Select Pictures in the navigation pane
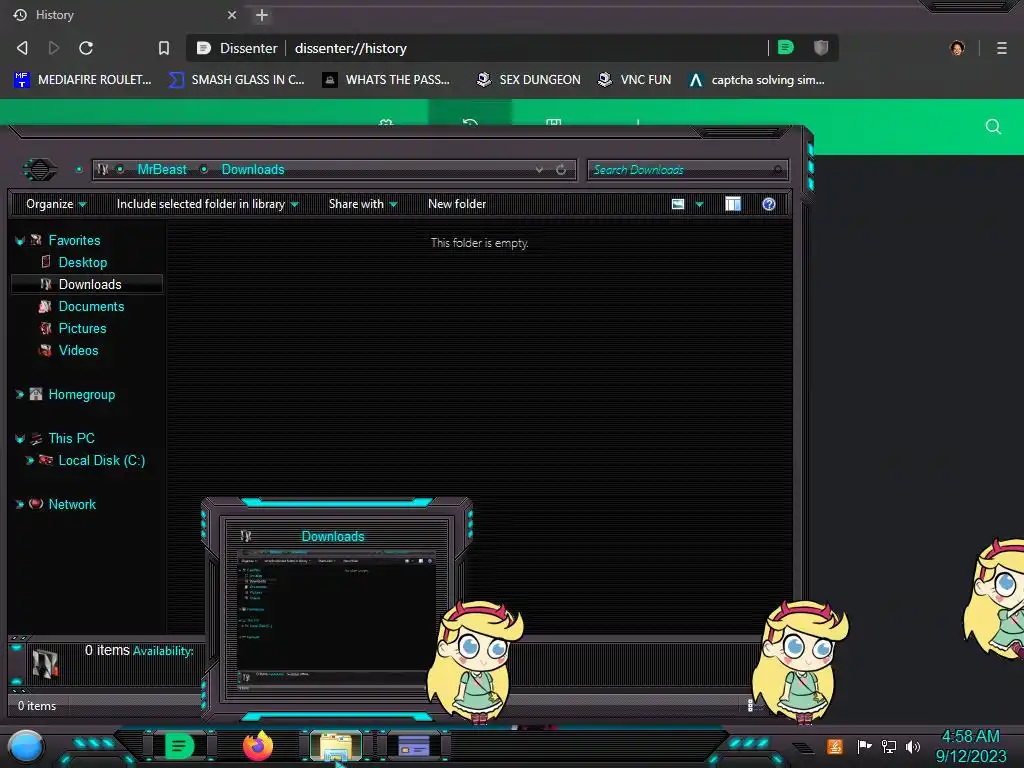Image resolution: width=1024 pixels, height=768 pixels. (82, 328)
